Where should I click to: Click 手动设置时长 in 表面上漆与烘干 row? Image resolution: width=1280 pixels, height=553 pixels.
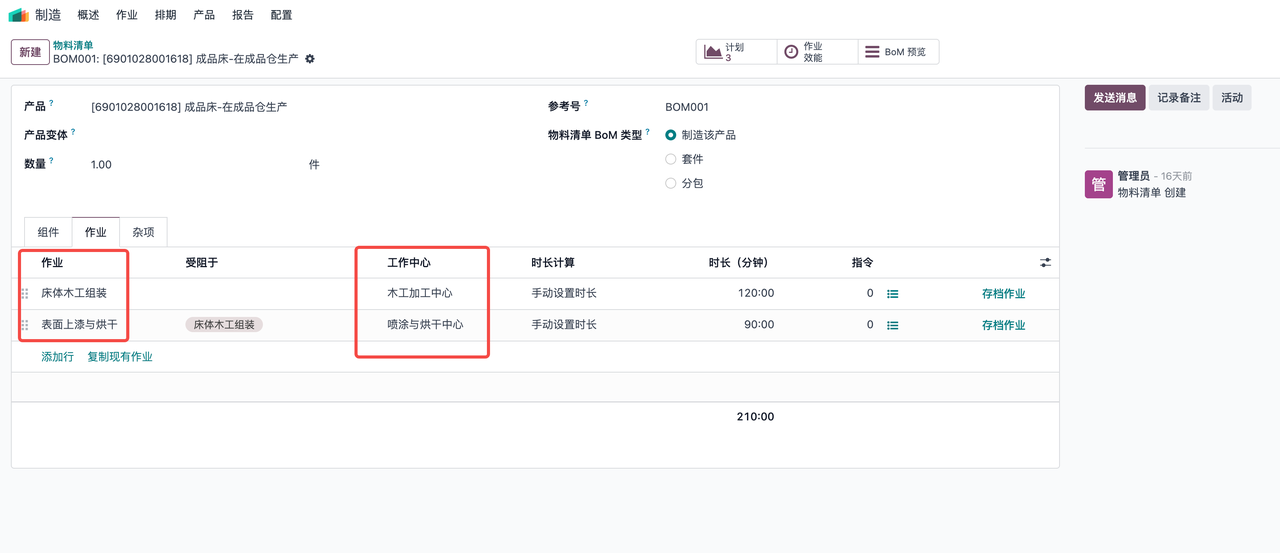coord(564,325)
